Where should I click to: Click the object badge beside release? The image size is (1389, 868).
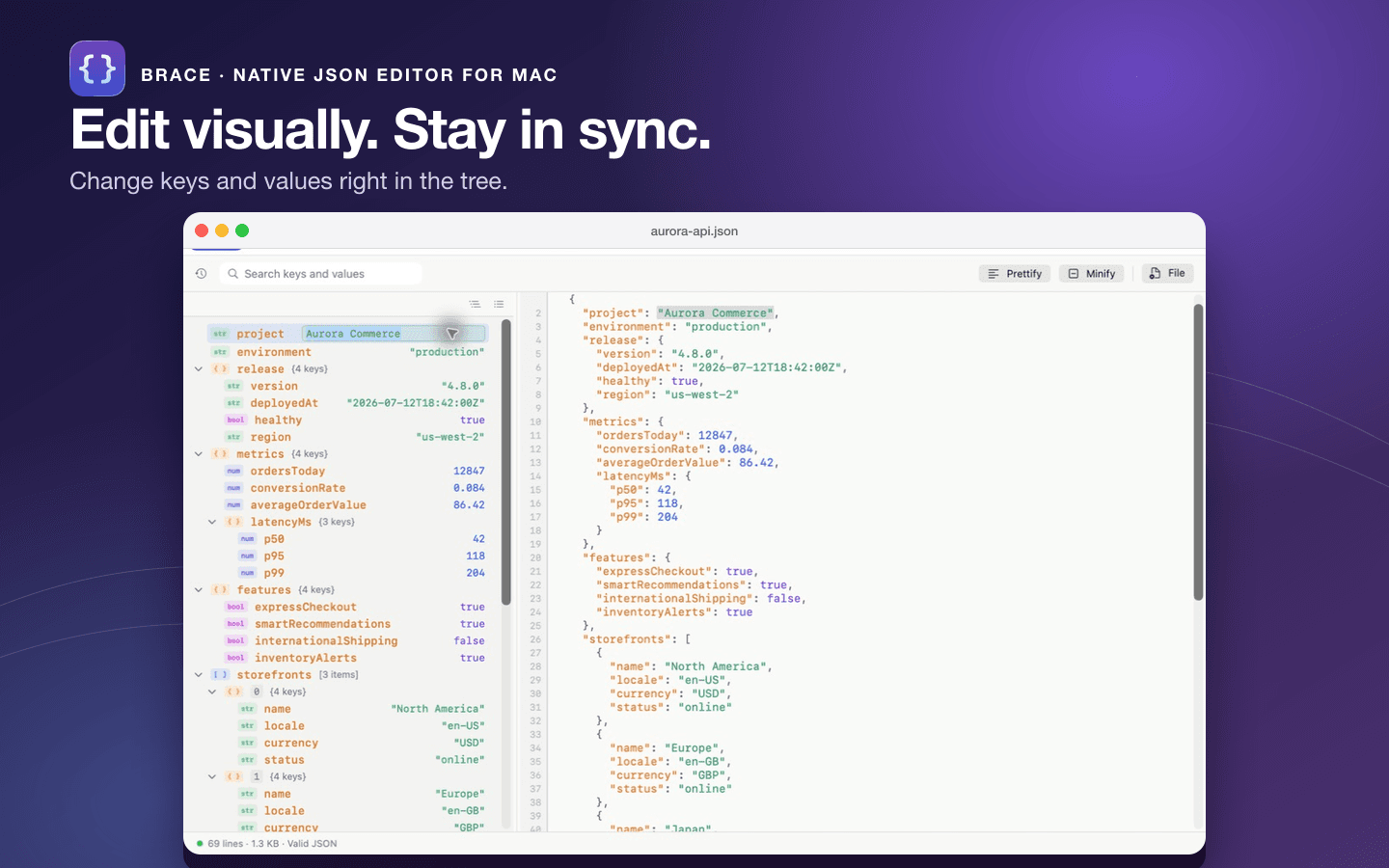point(220,369)
